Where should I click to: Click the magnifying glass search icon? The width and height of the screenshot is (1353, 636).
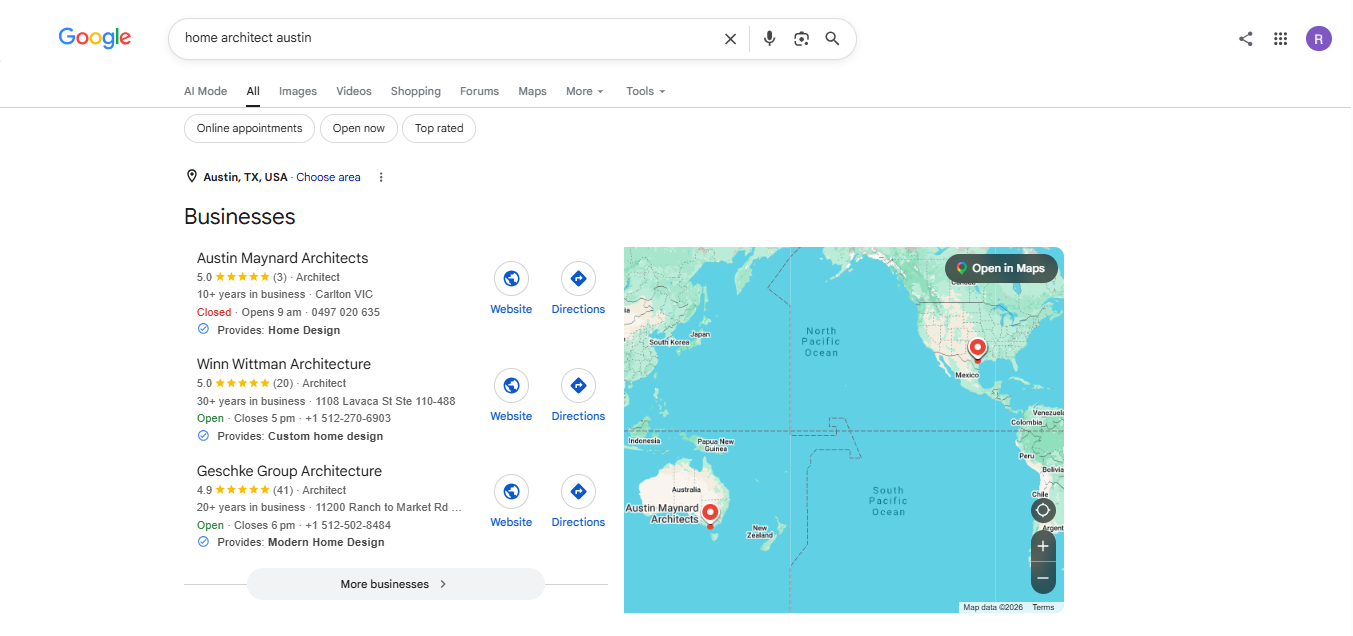pyautogui.click(x=832, y=39)
